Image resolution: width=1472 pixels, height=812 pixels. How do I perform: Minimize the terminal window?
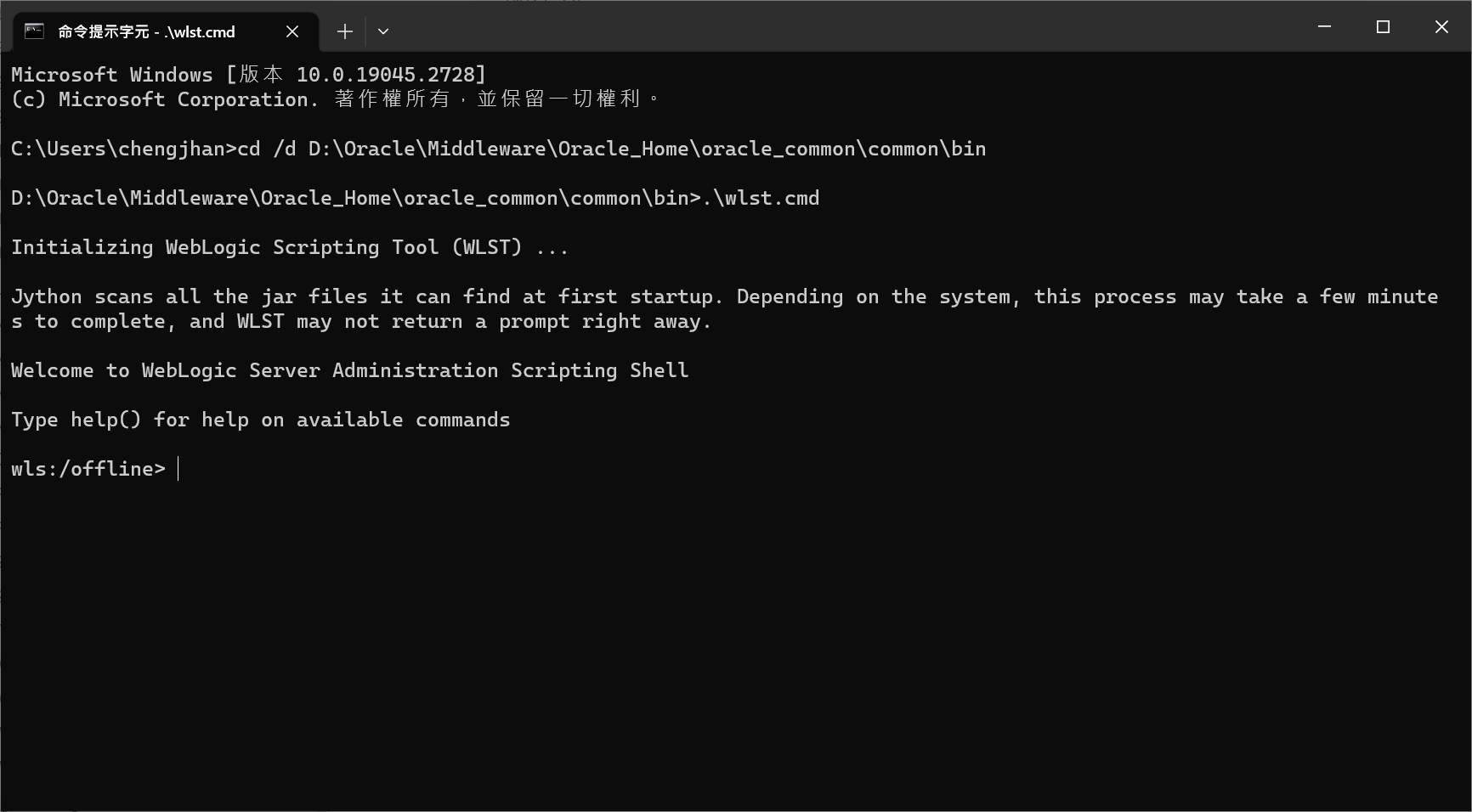click(1324, 27)
